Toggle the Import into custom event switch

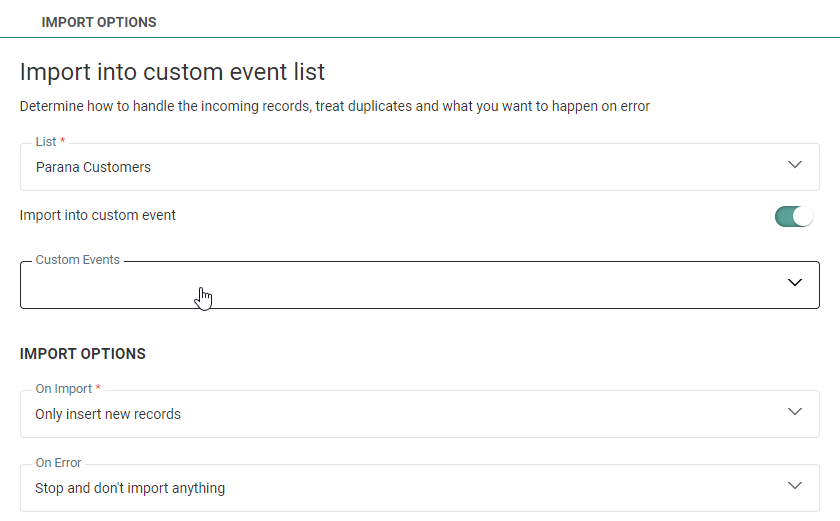point(794,216)
